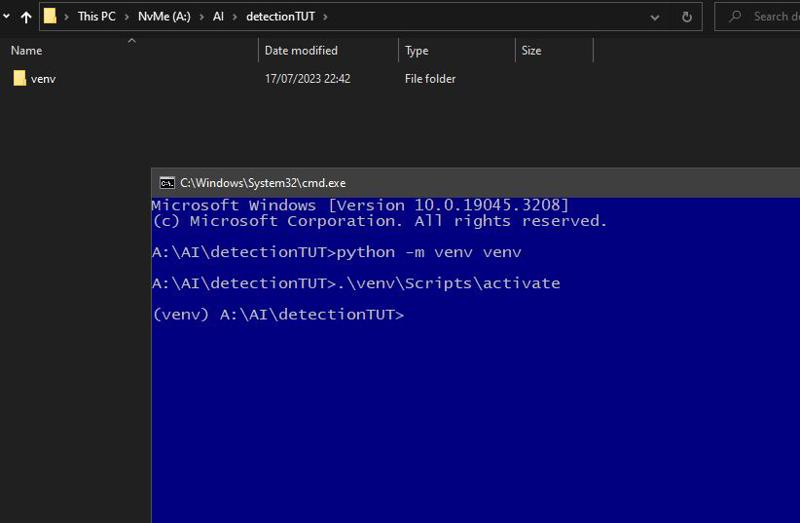Focus the Search box in Explorer

[x=758, y=16]
